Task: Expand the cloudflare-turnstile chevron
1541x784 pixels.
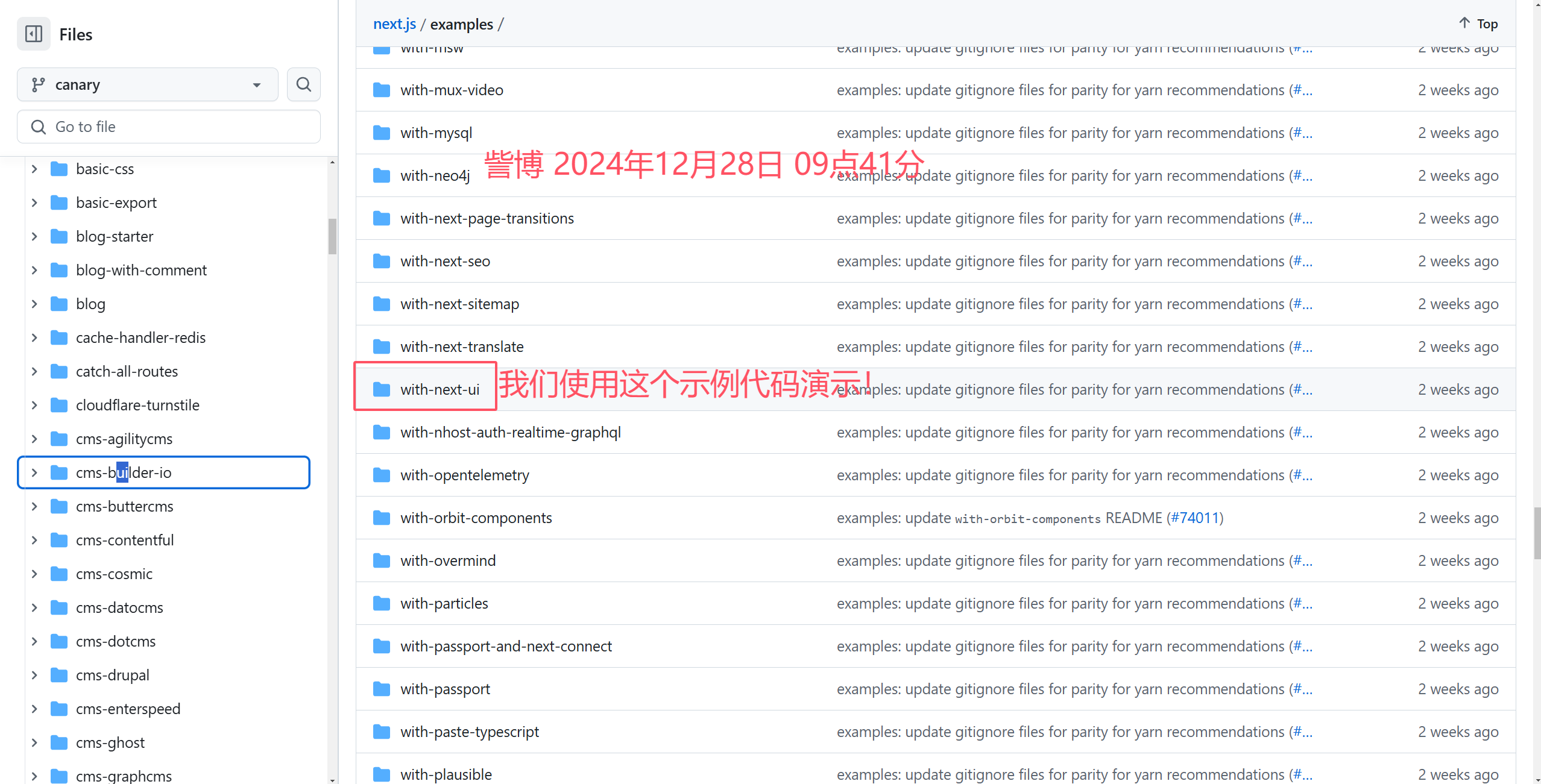Action: 34,406
